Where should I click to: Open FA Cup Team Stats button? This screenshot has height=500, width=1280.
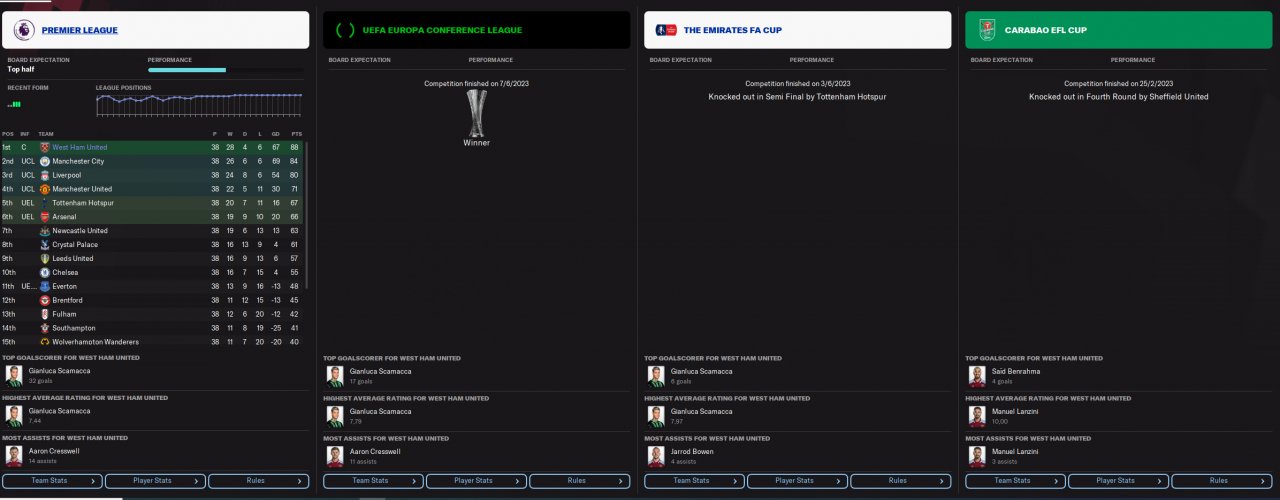coord(695,481)
